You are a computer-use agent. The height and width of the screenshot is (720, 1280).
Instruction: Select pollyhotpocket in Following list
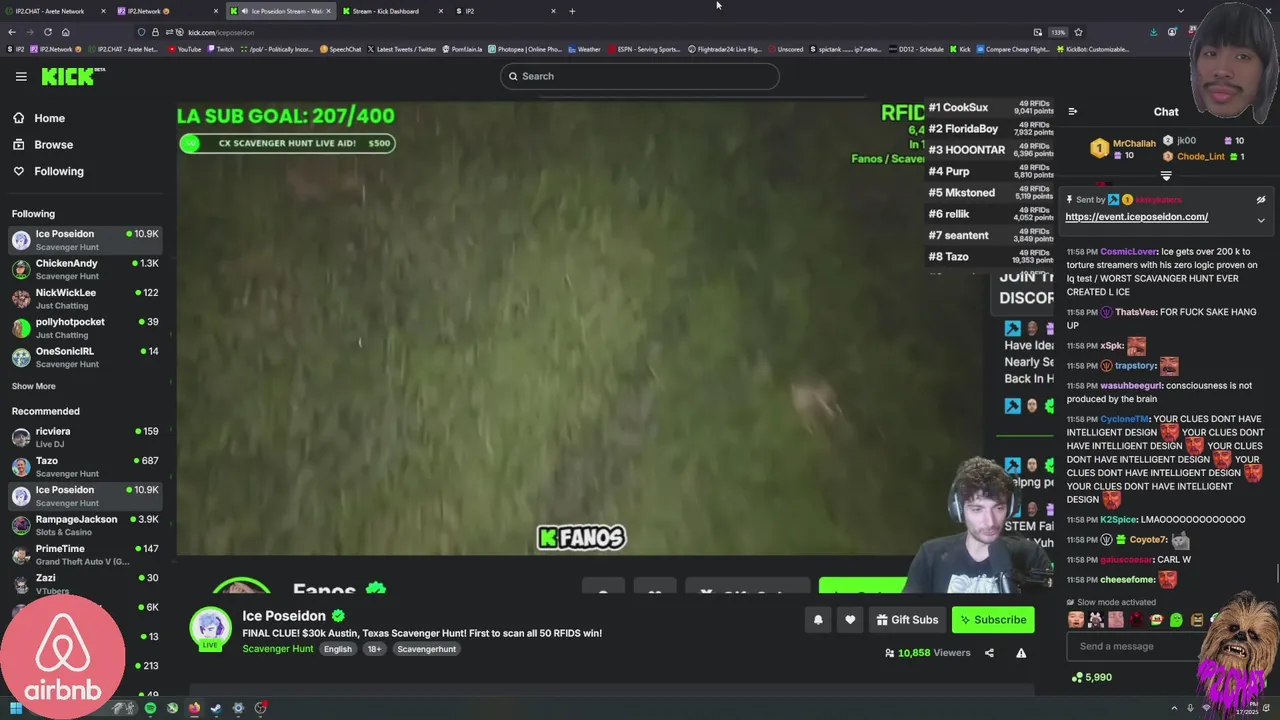[x=85, y=328]
